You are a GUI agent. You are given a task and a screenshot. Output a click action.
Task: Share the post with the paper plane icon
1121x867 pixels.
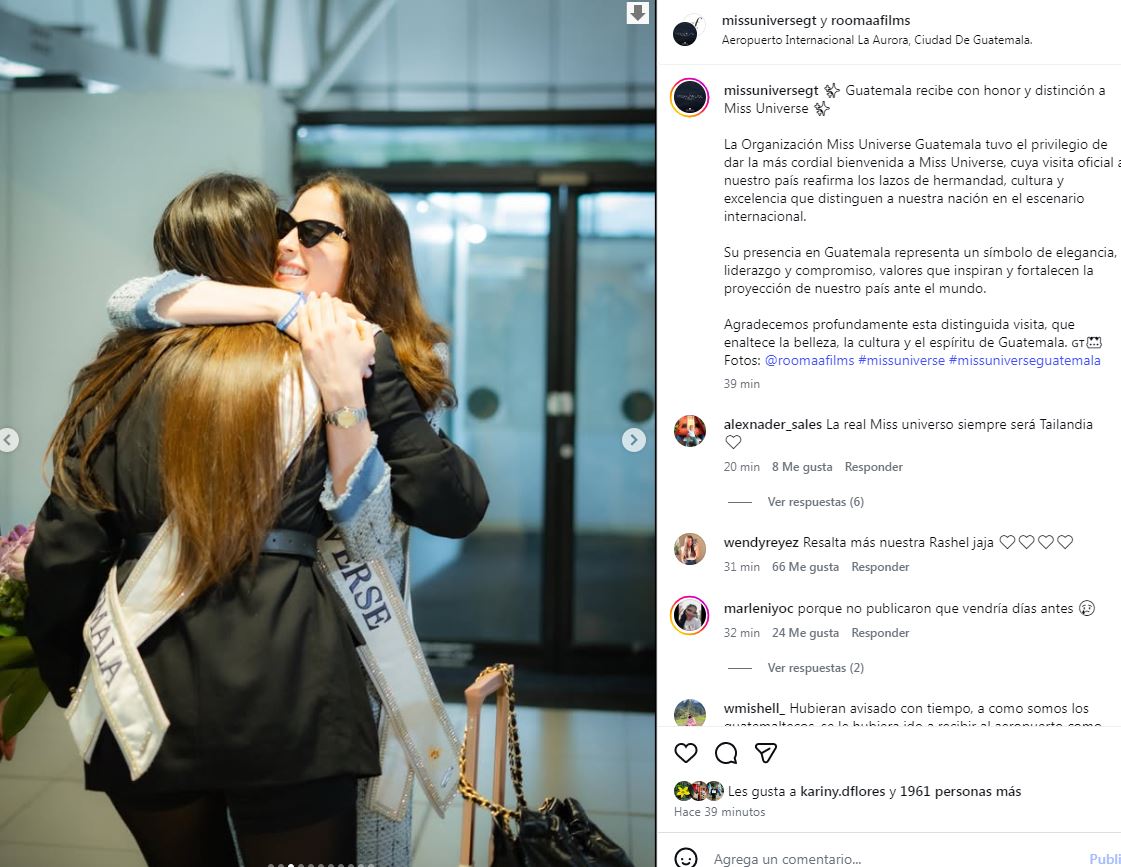766,753
